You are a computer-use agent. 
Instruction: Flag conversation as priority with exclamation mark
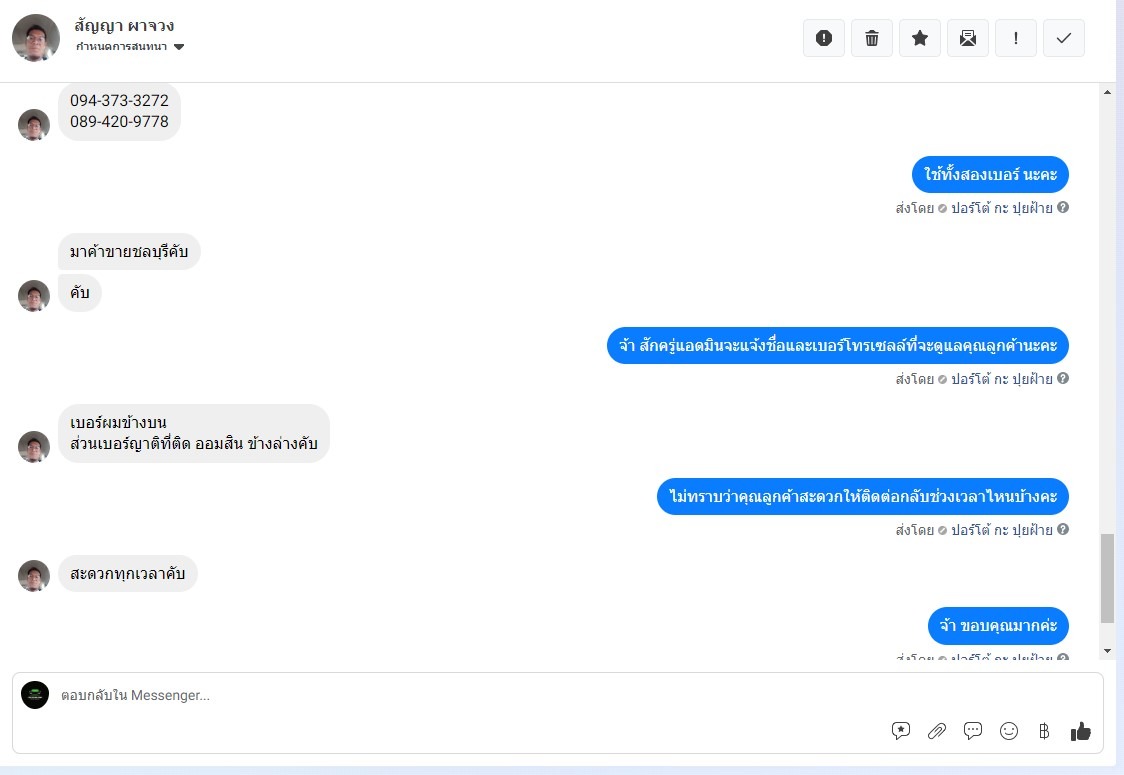[x=1016, y=38]
